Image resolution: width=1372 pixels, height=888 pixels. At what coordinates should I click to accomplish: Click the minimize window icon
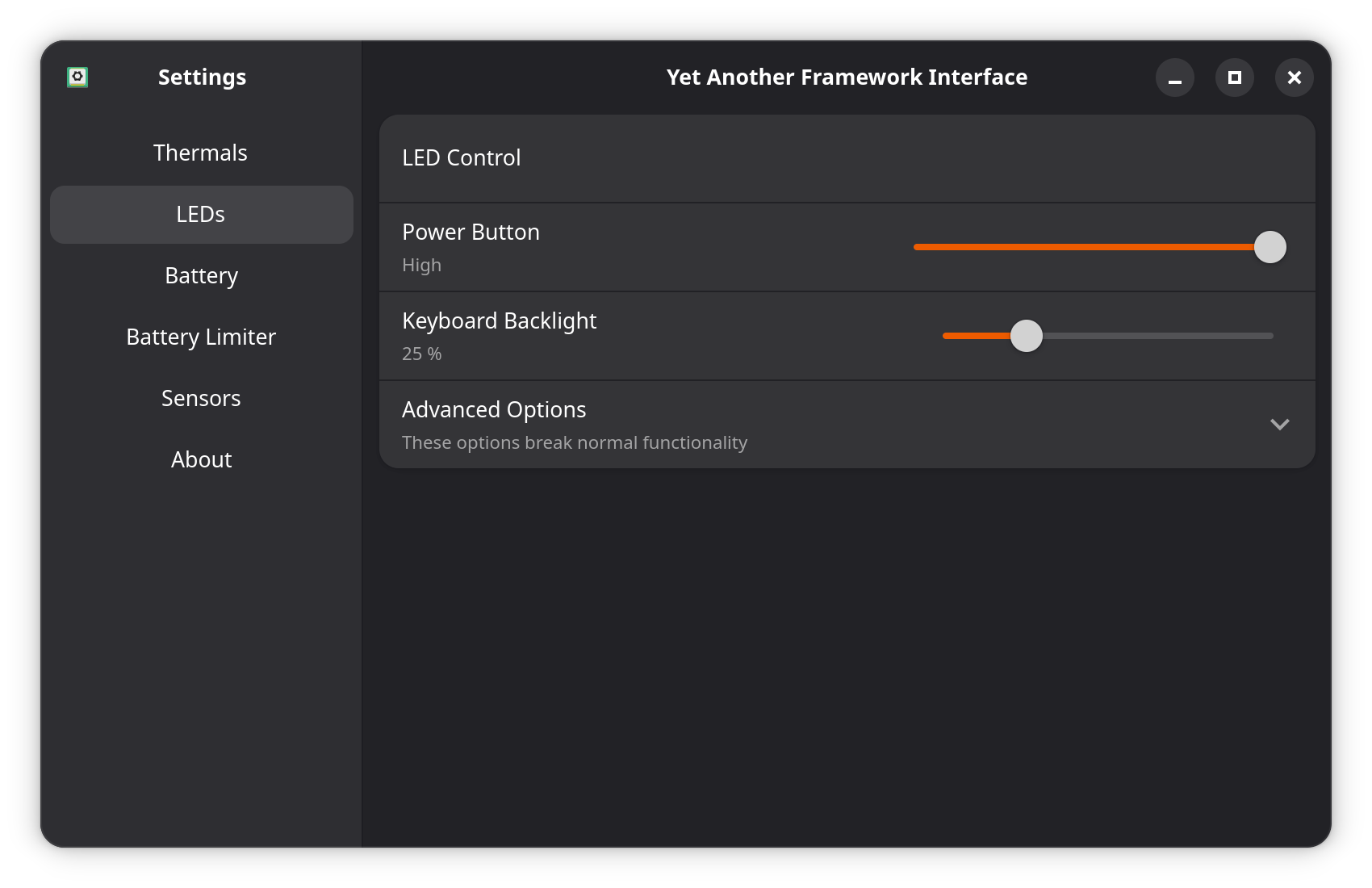[x=1175, y=77]
